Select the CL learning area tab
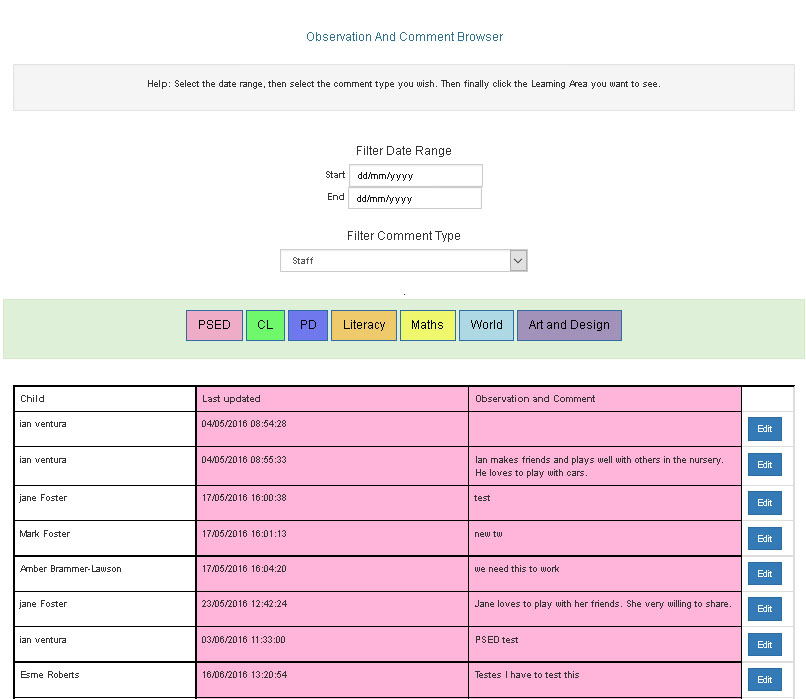The height and width of the screenshot is (699, 806). tap(265, 325)
